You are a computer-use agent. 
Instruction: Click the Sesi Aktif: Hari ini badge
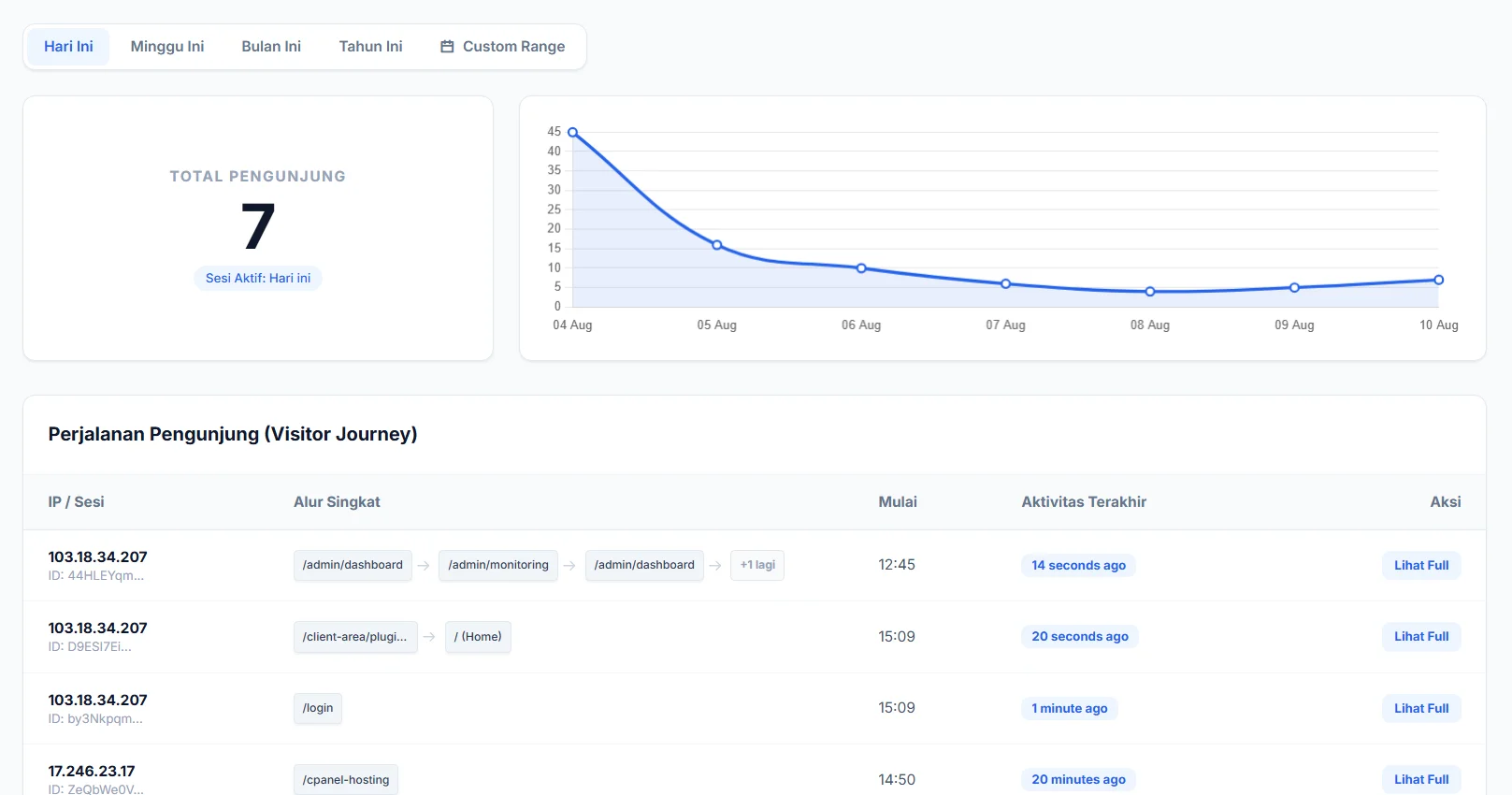pyautogui.click(x=258, y=278)
